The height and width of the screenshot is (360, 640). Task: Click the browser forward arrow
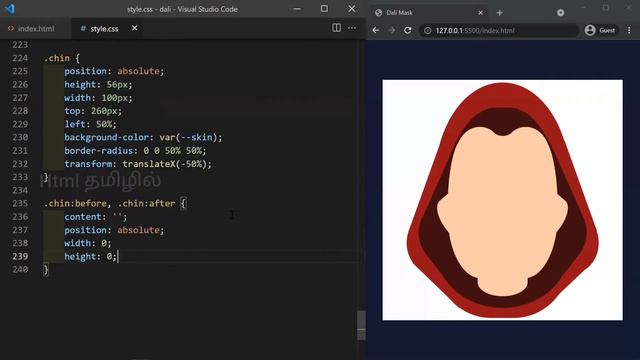click(391, 30)
